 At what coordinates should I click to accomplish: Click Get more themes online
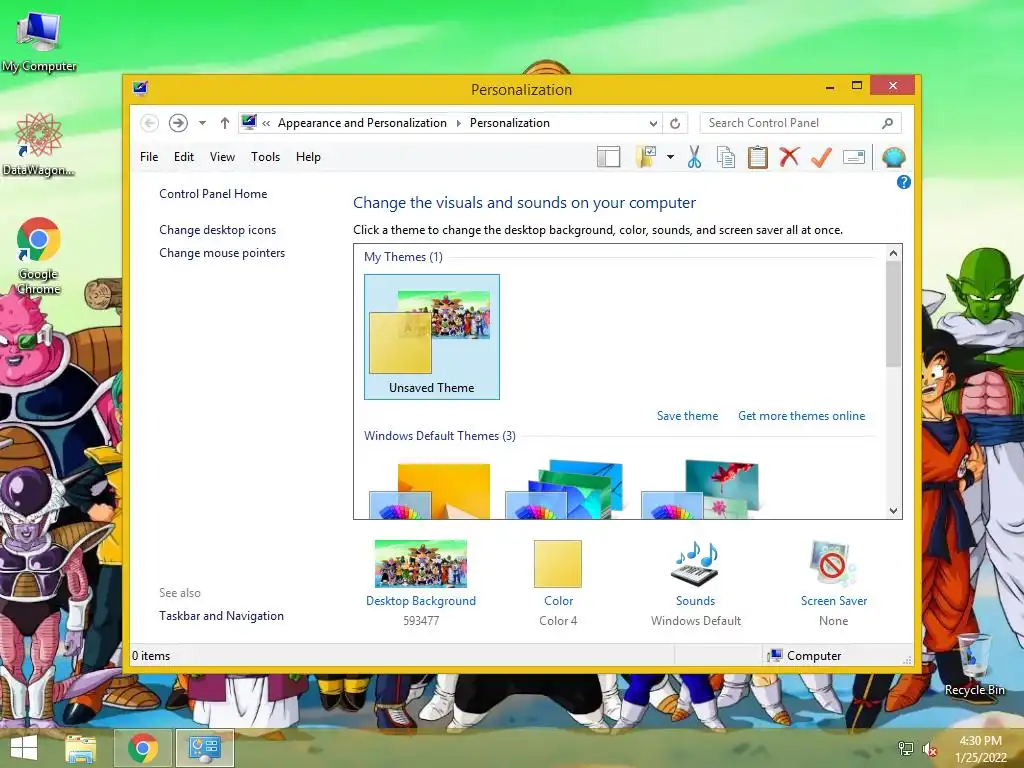point(801,416)
